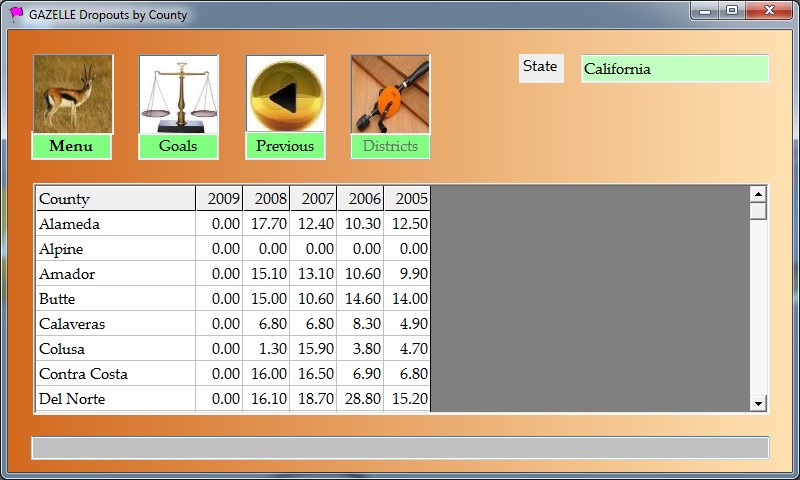Click Del Norte's 2005 value 15.20
The width and height of the screenshot is (800, 480).
click(x=407, y=398)
